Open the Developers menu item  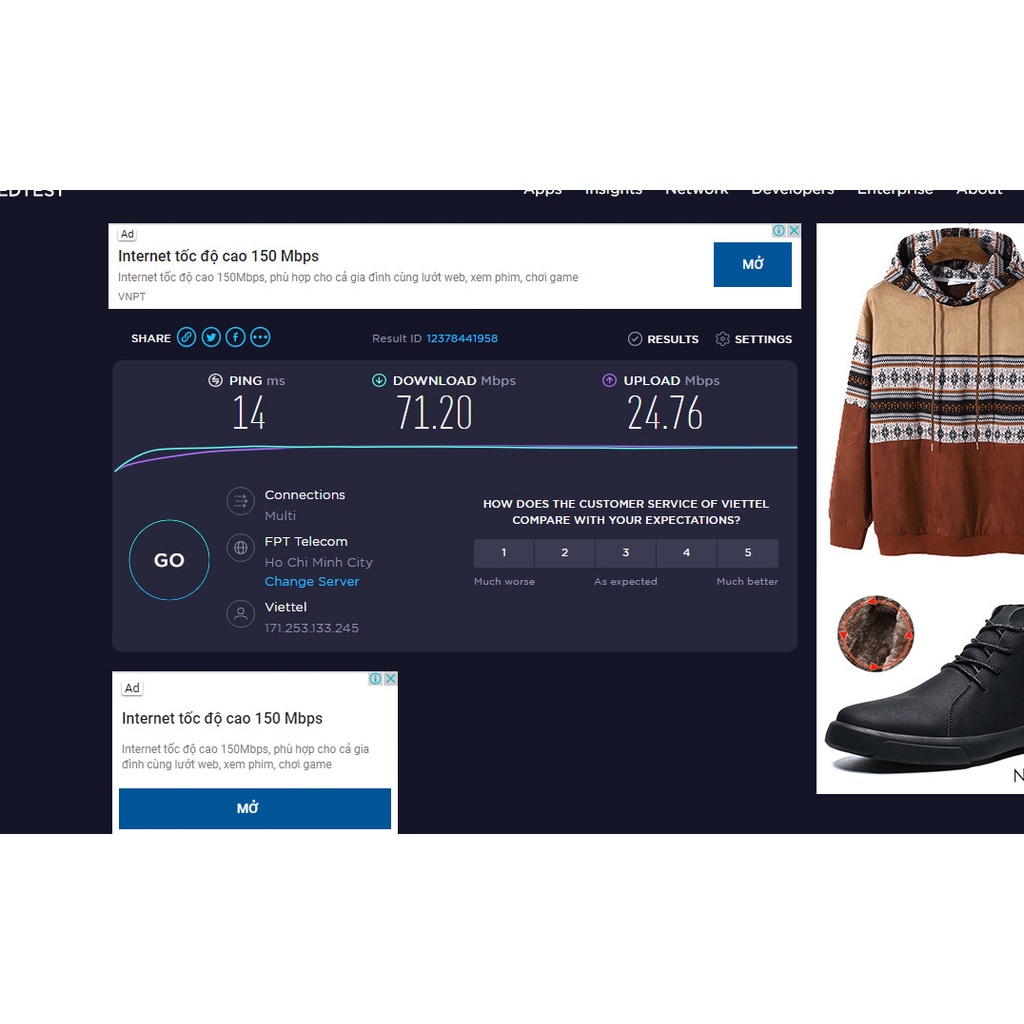[x=792, y=192]
